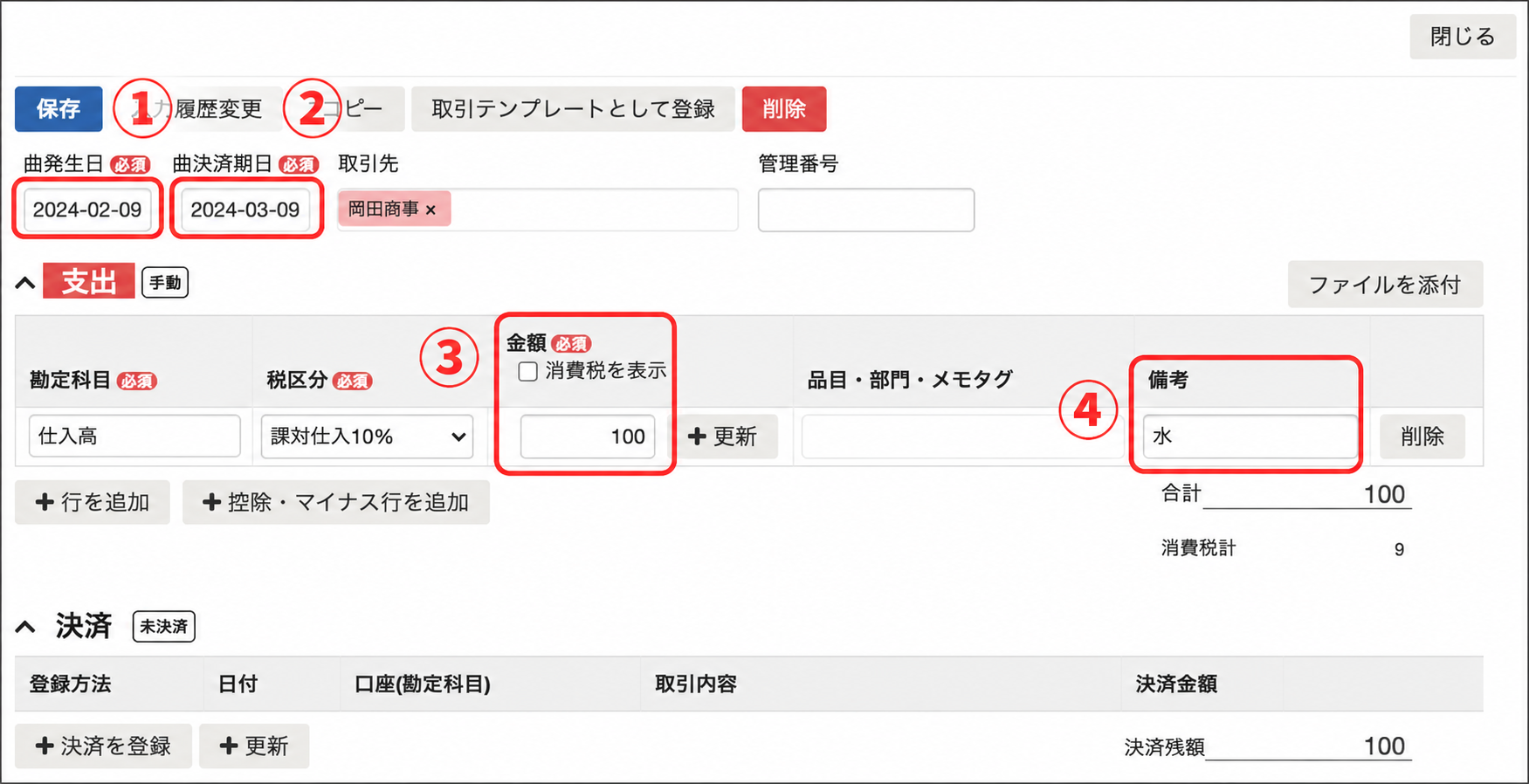Collapse the 決済 section chevron
Image resolution: width=1529 pixels, height=784 pixels.
25,627
